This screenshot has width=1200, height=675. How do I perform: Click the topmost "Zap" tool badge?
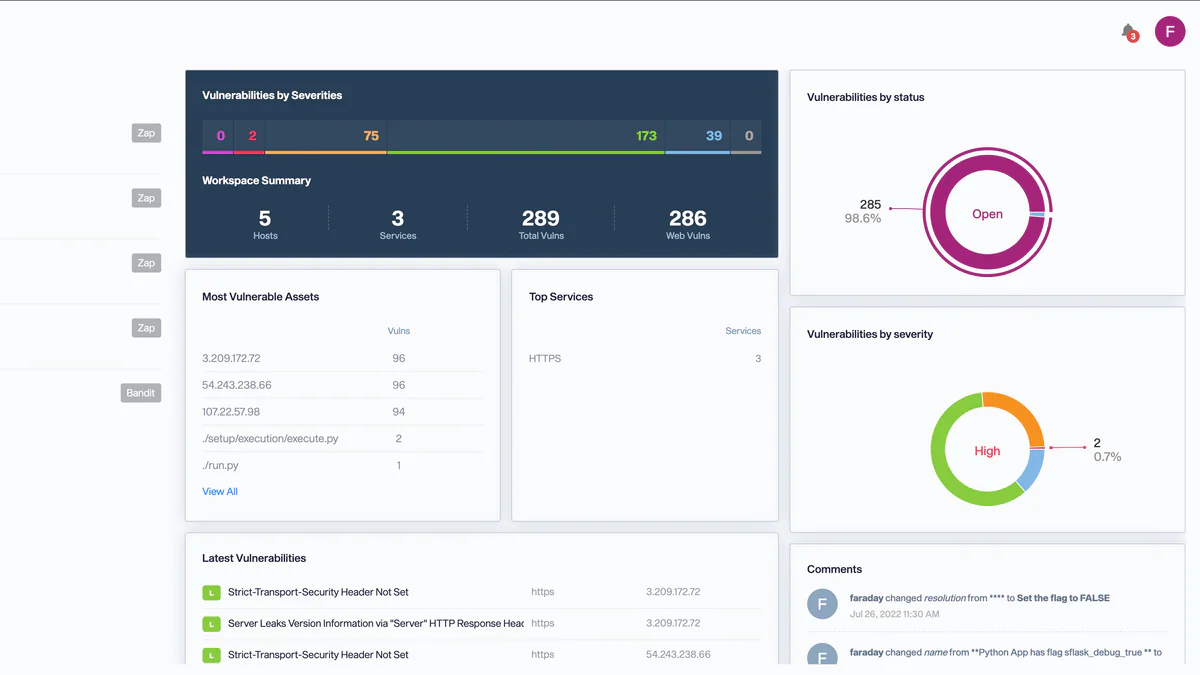(146, 132)
